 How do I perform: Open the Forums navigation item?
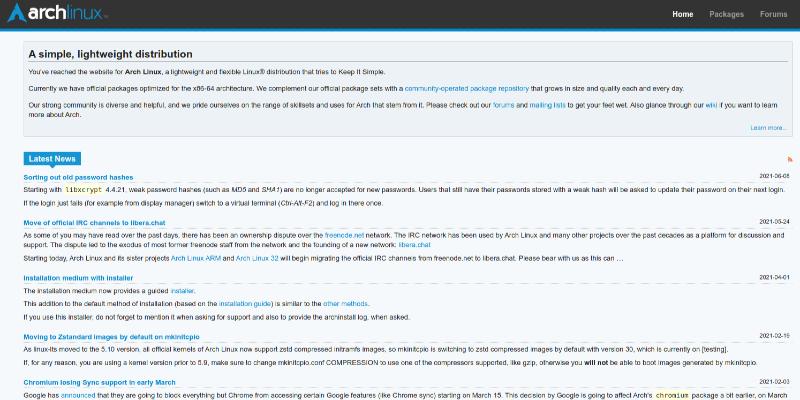773,15
